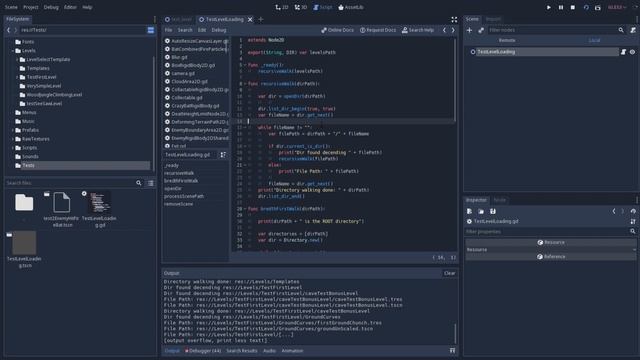640x360 pixels.
Task: Open Collectable.gd in script list
Action: (187, 98)
